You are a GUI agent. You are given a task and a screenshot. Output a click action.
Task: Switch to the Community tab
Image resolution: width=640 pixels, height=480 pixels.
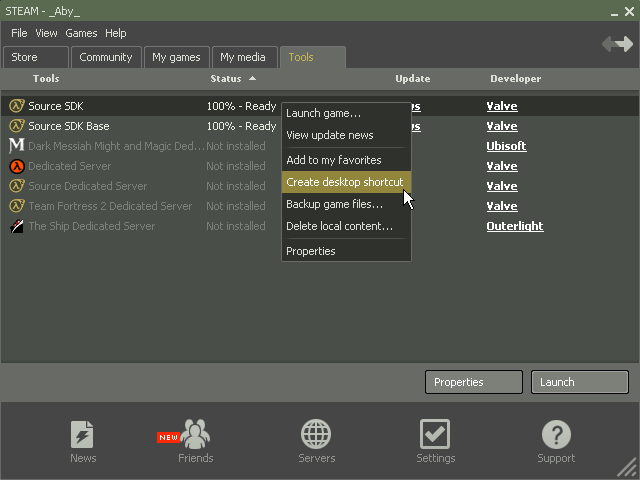[x=106, y=57]
